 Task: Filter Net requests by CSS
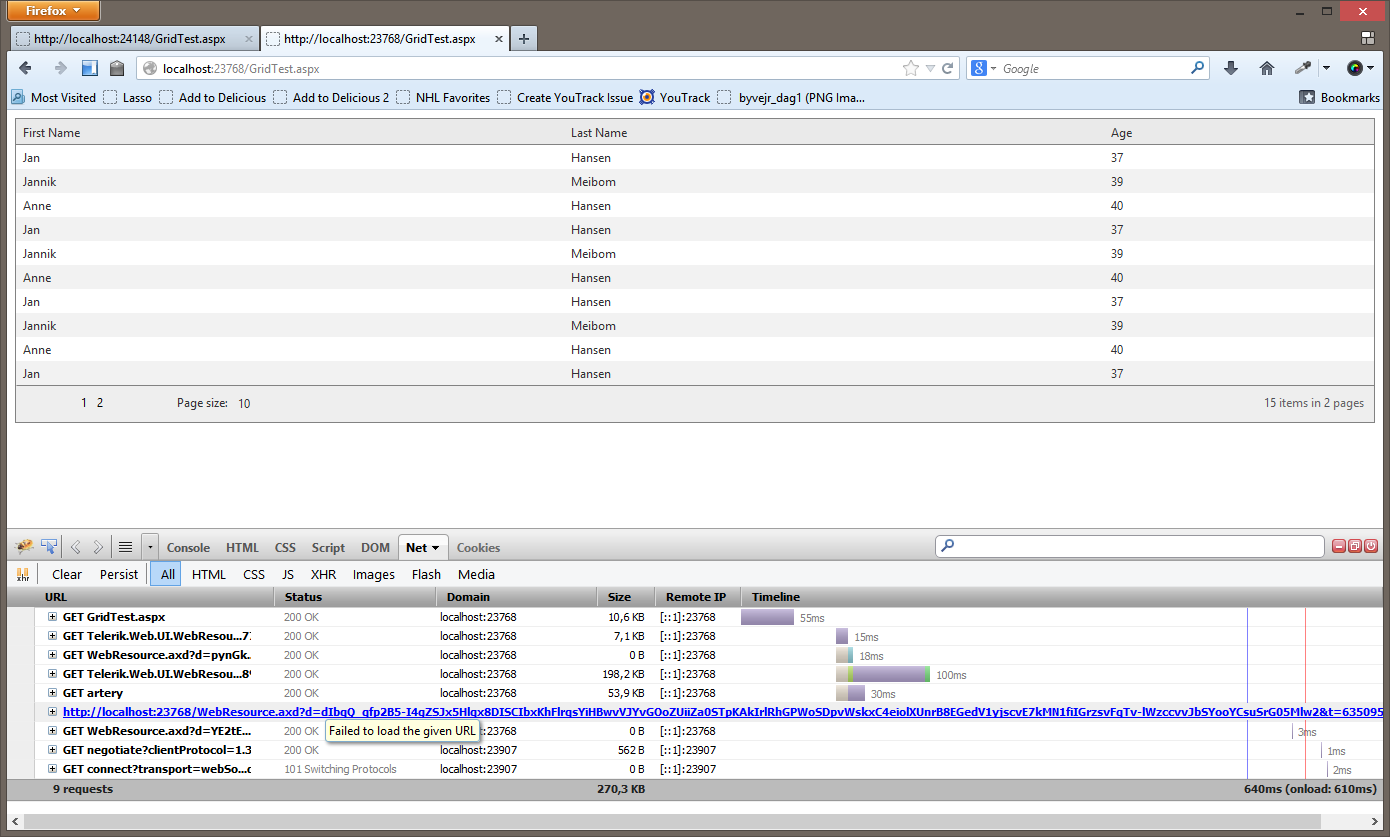(x=254, y=574)
